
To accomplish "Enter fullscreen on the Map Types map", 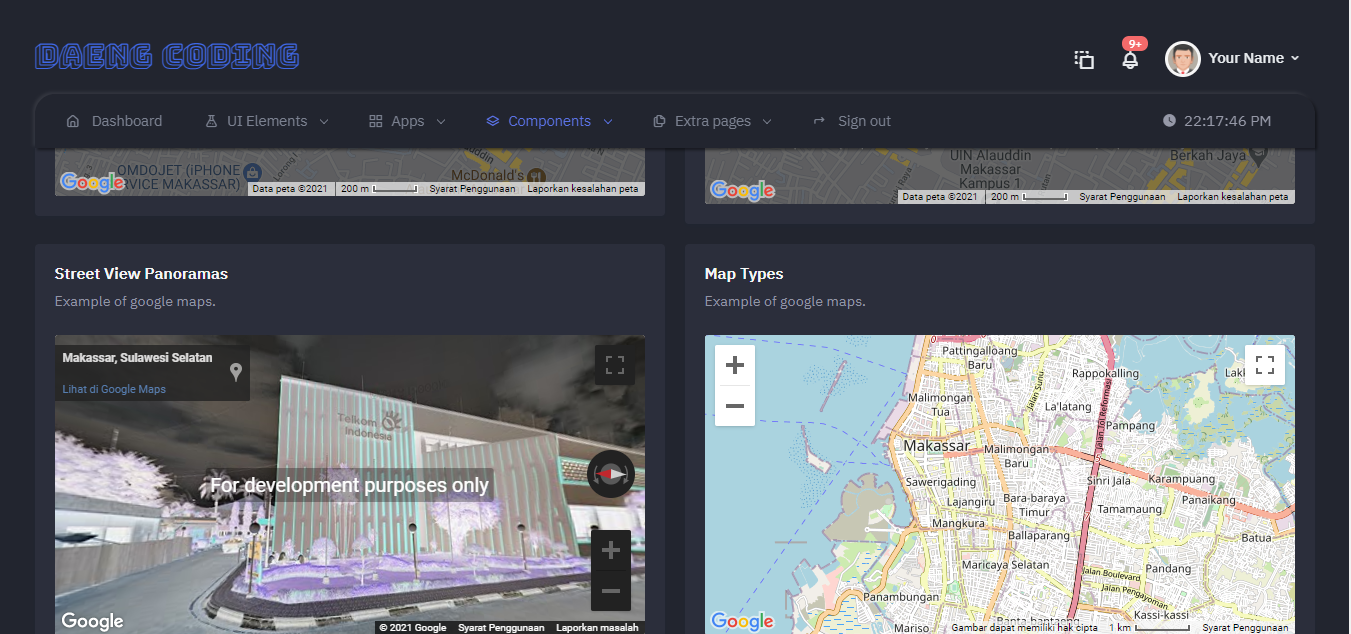I will 1264,364.
